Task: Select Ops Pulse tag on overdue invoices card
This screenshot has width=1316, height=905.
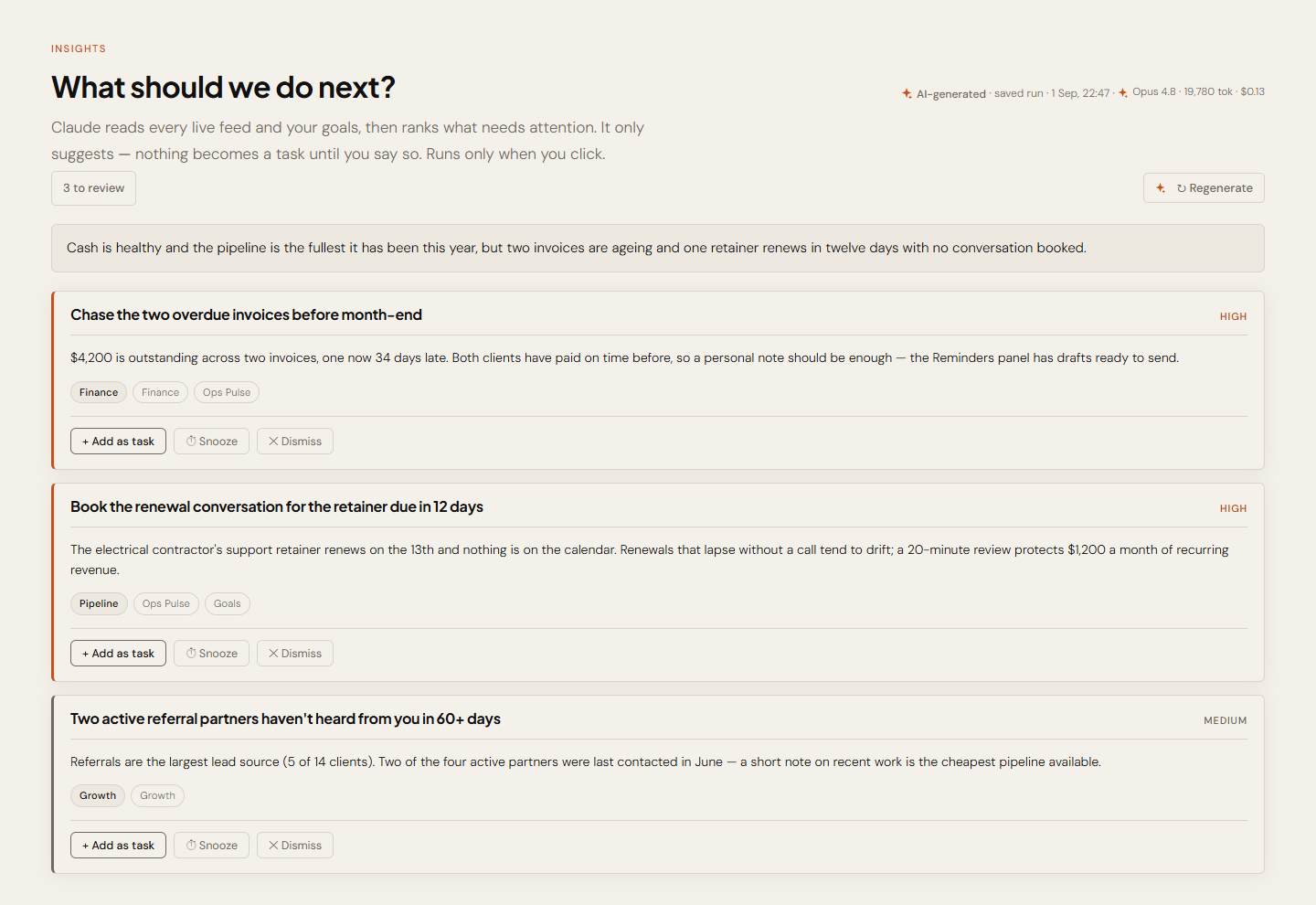Action: (227, 392)
